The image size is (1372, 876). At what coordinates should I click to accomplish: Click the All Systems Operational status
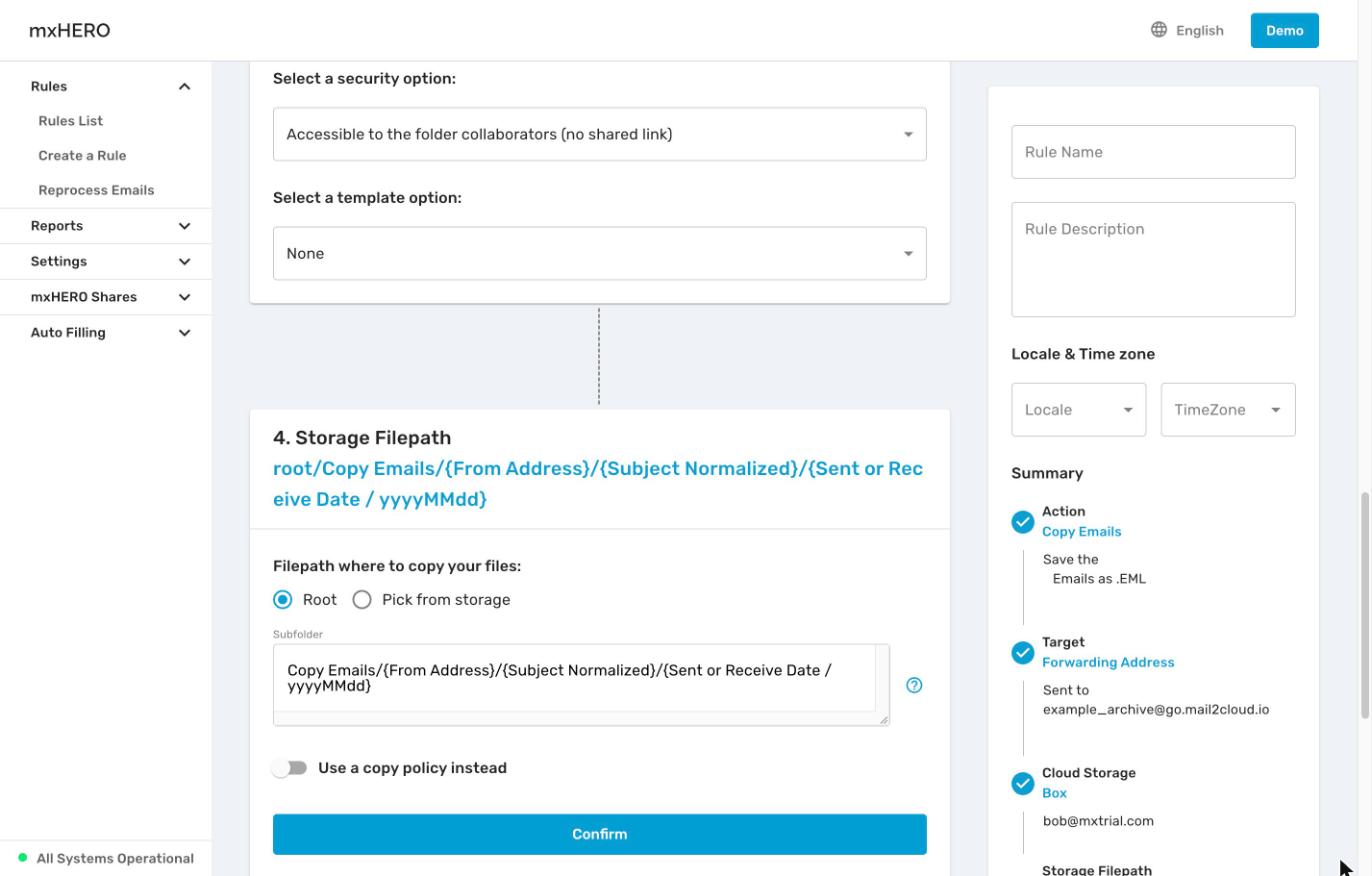click(115, 859)
